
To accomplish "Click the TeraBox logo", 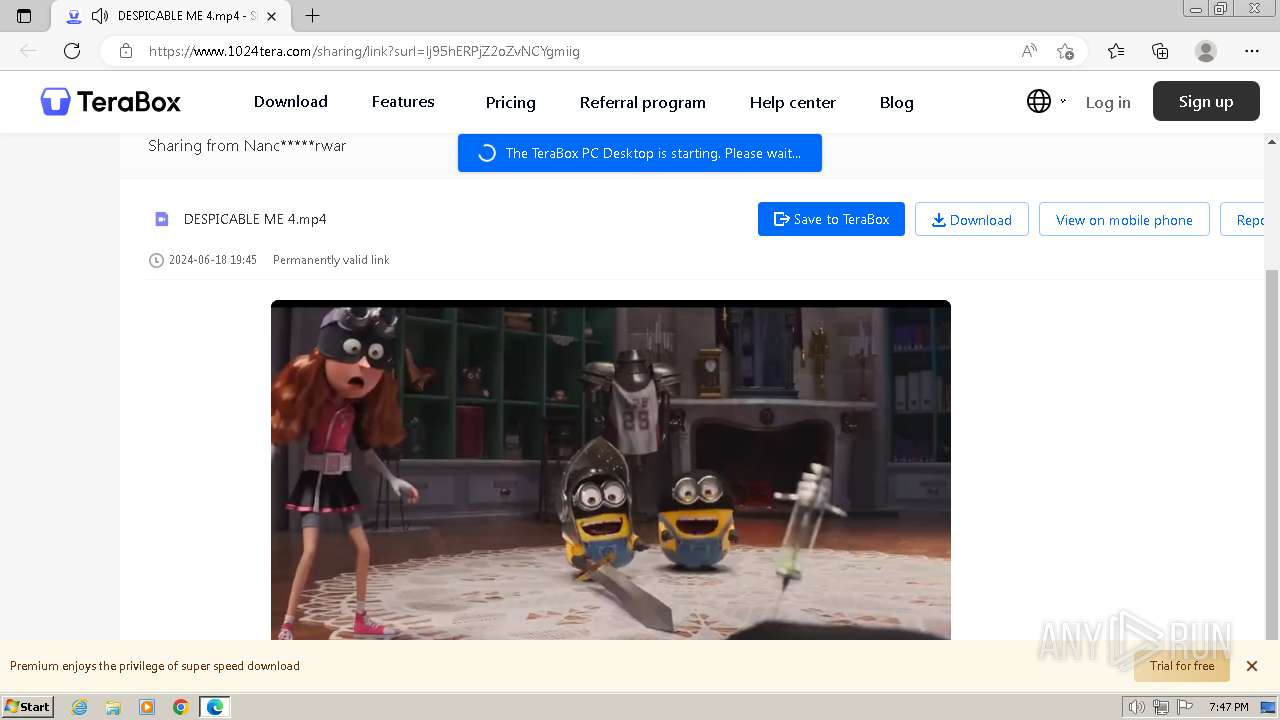I will [x=110, y=102].
